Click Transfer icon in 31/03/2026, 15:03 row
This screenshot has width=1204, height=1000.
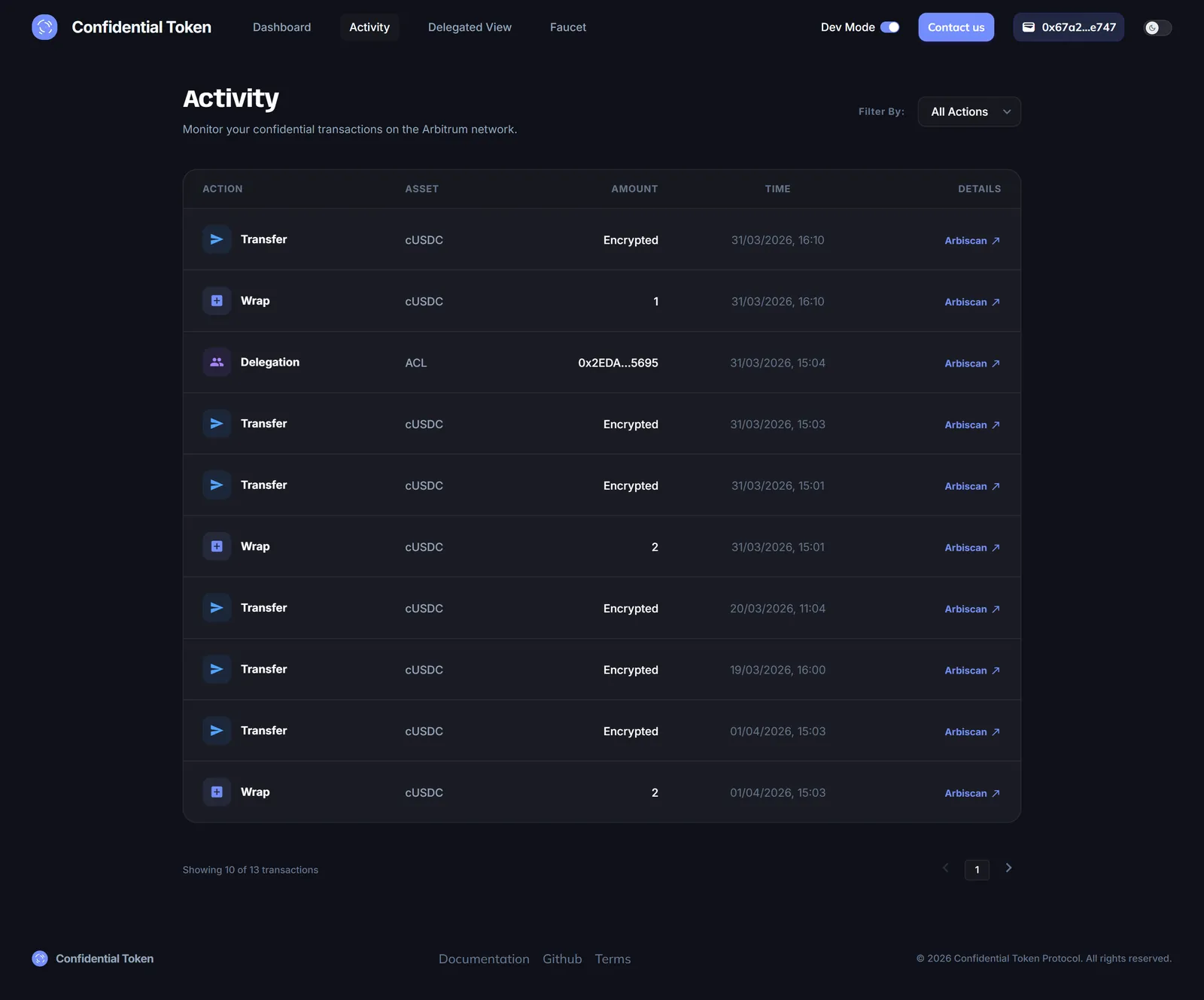tap(217, 424)
